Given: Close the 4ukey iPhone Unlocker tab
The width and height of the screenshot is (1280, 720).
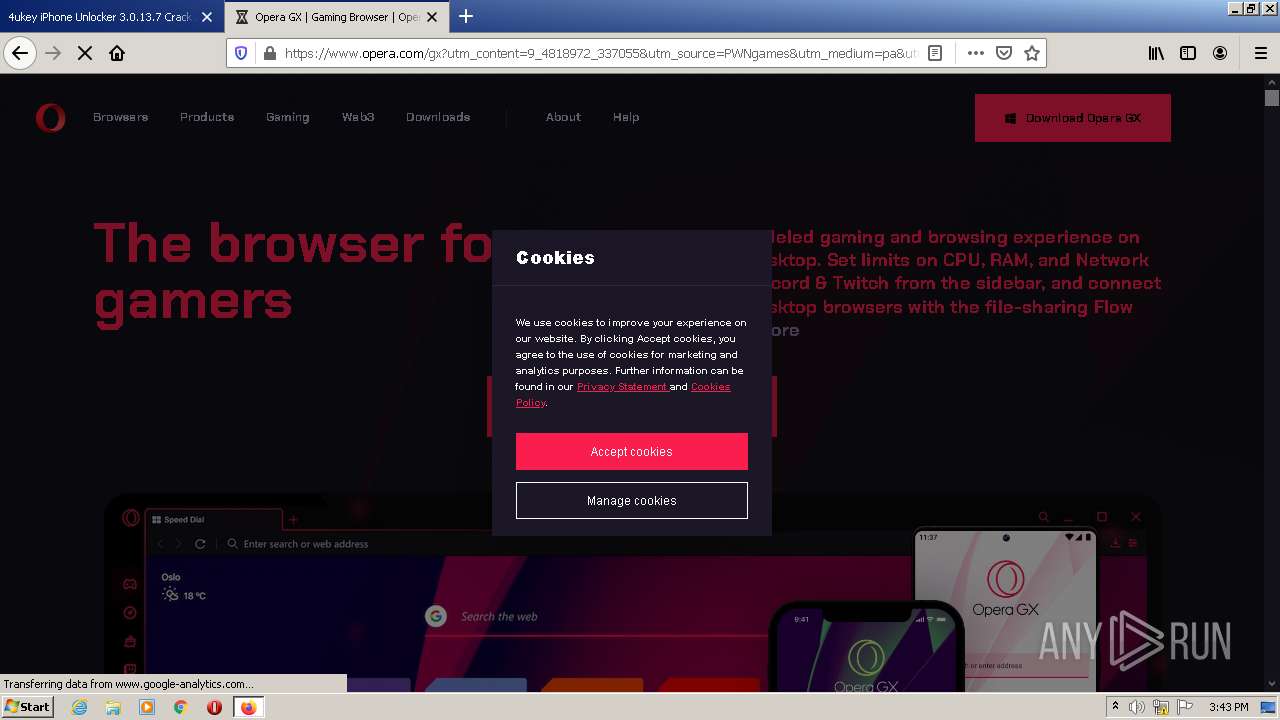Looking at the screenshot, I should click(x=207, y=17).
